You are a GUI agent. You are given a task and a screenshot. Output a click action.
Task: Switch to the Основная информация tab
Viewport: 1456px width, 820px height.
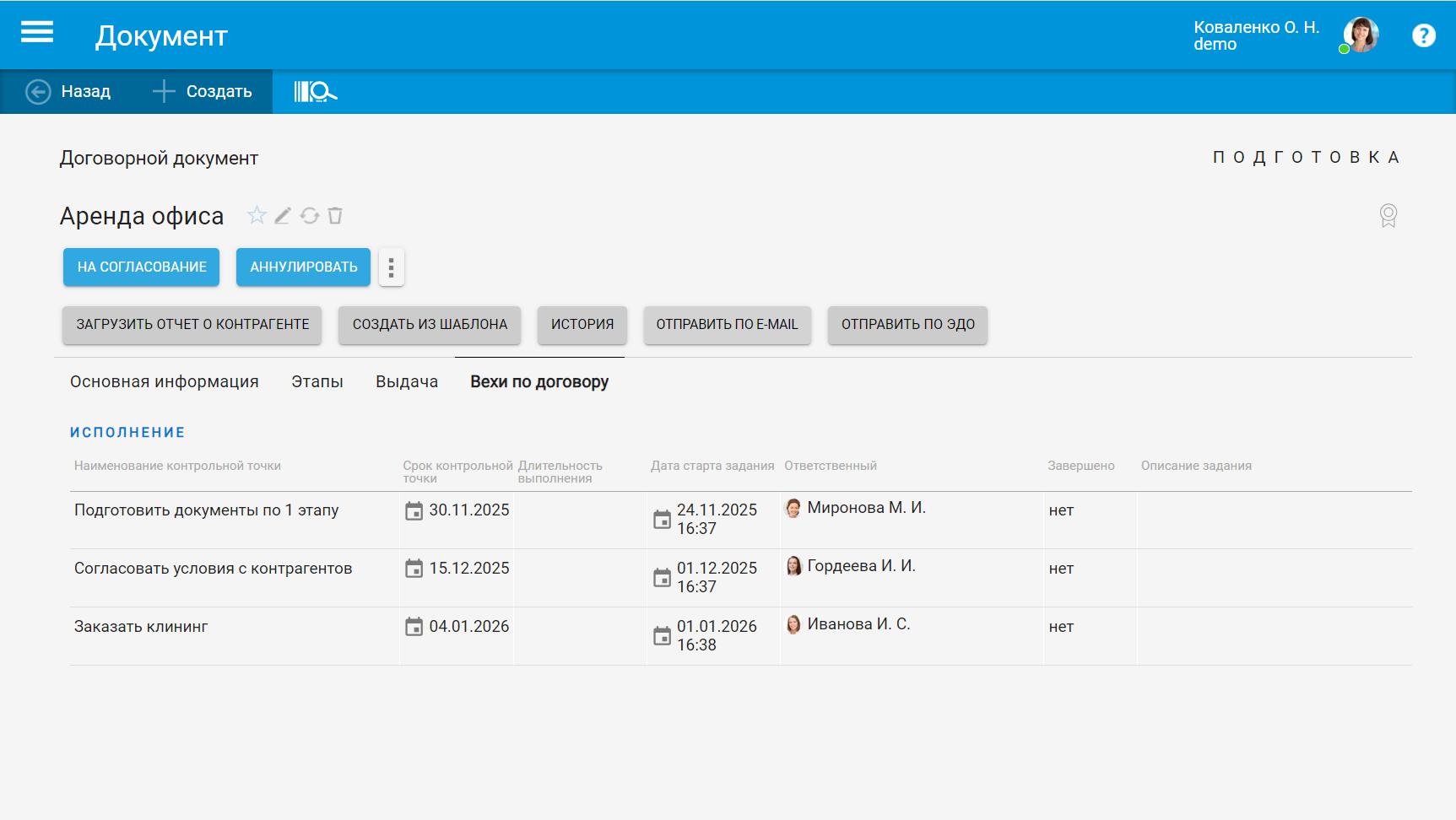click(165, 382)
